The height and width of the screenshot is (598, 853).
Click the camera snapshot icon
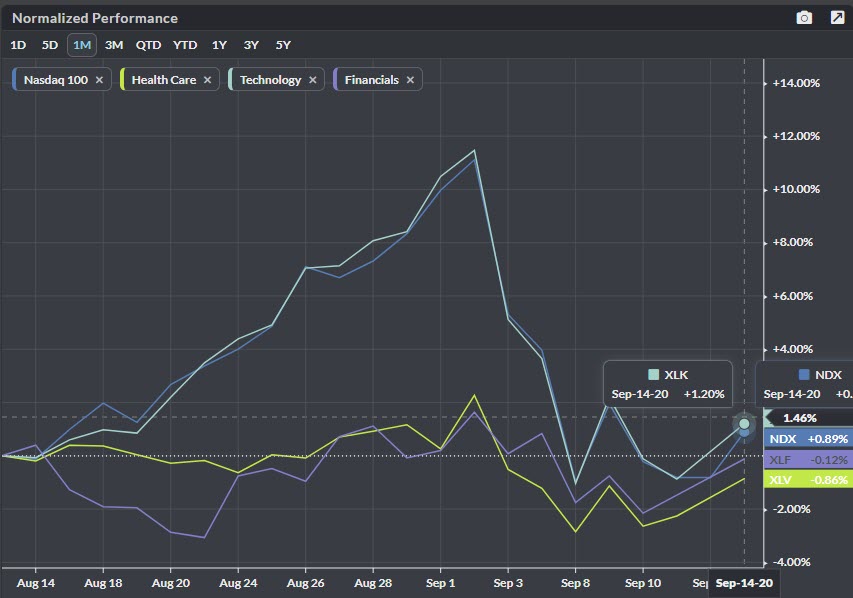804,18
